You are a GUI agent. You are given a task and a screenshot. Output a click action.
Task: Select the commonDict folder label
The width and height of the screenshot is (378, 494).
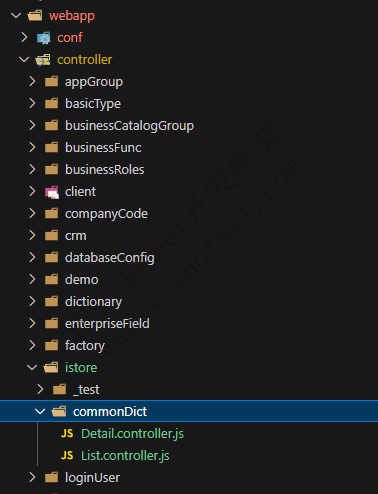[110, 412]
